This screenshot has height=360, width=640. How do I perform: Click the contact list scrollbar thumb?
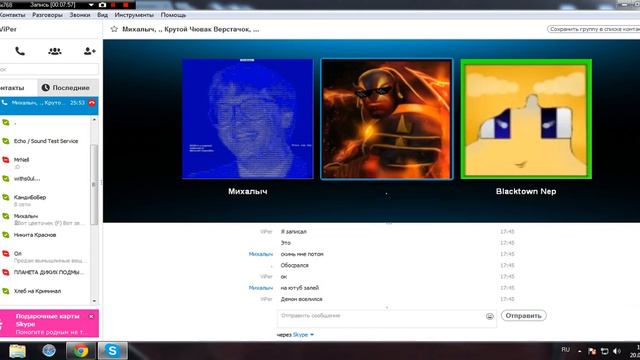(x=94, y=184)
